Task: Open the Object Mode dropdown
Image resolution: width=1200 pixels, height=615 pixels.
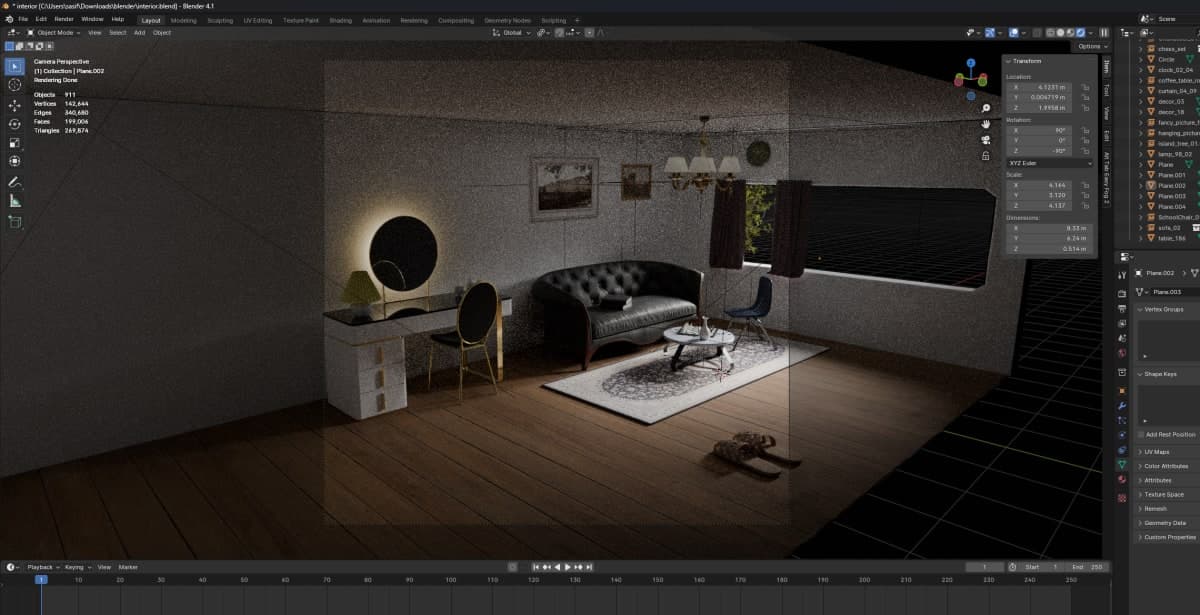Action: point(53,33)
